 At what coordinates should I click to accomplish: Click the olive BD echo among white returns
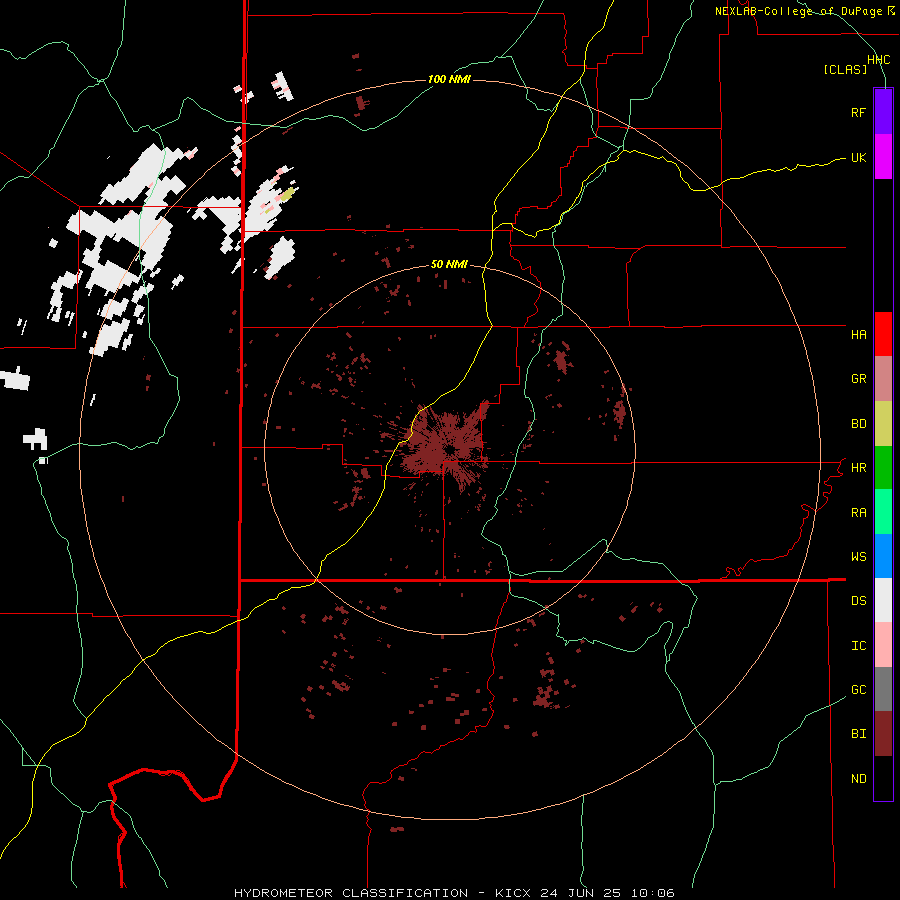[288, 194]
